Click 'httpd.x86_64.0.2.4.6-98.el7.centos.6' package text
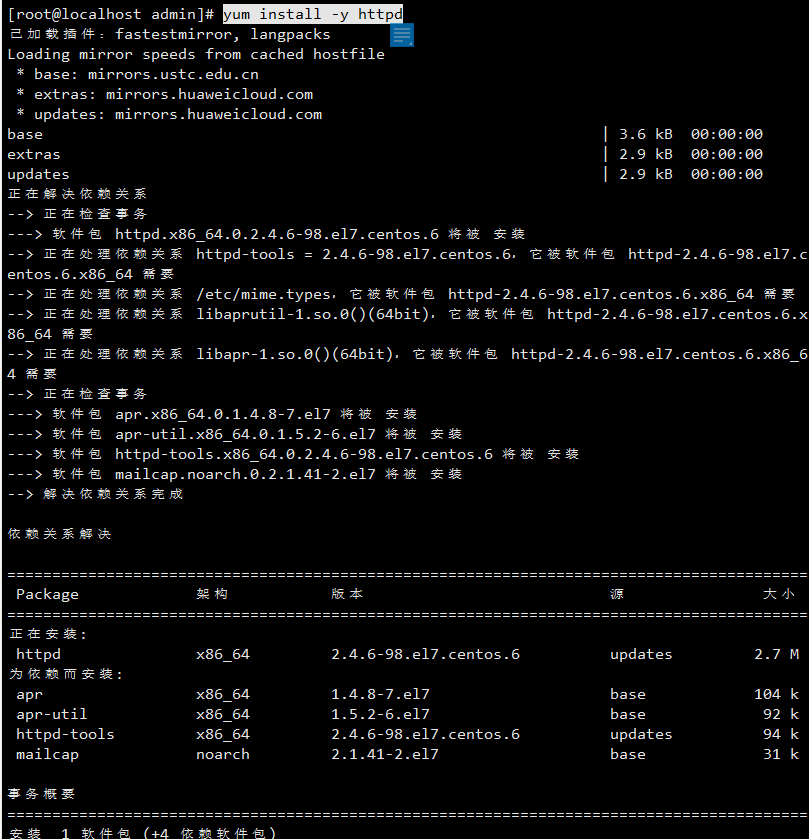Screen dimensions: 809x839 tap(277, 234)
